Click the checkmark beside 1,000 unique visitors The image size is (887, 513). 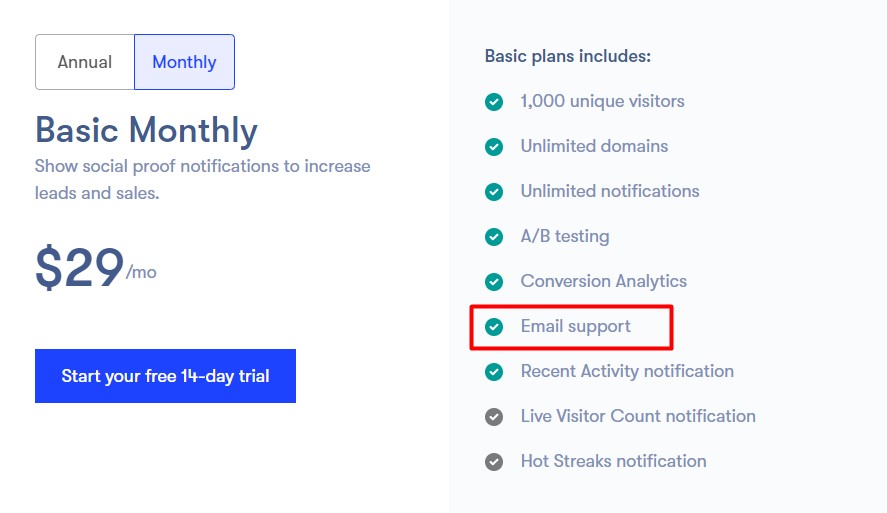pyautogui.click(x=494, y=102)
